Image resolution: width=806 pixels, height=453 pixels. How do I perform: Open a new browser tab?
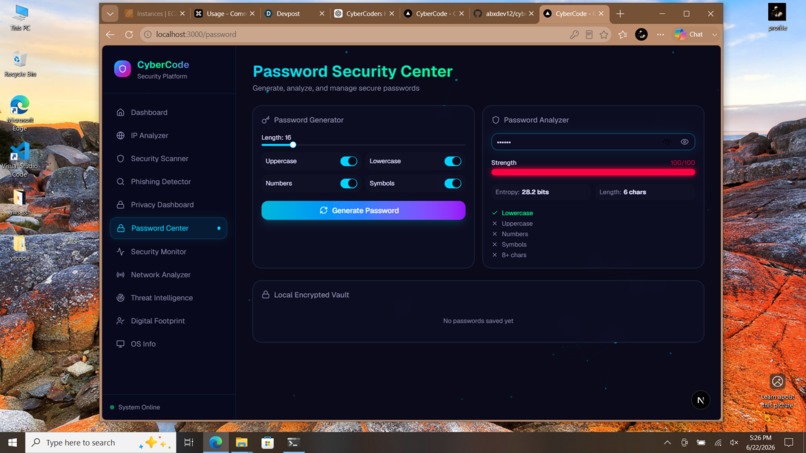(x=620, y=14)
